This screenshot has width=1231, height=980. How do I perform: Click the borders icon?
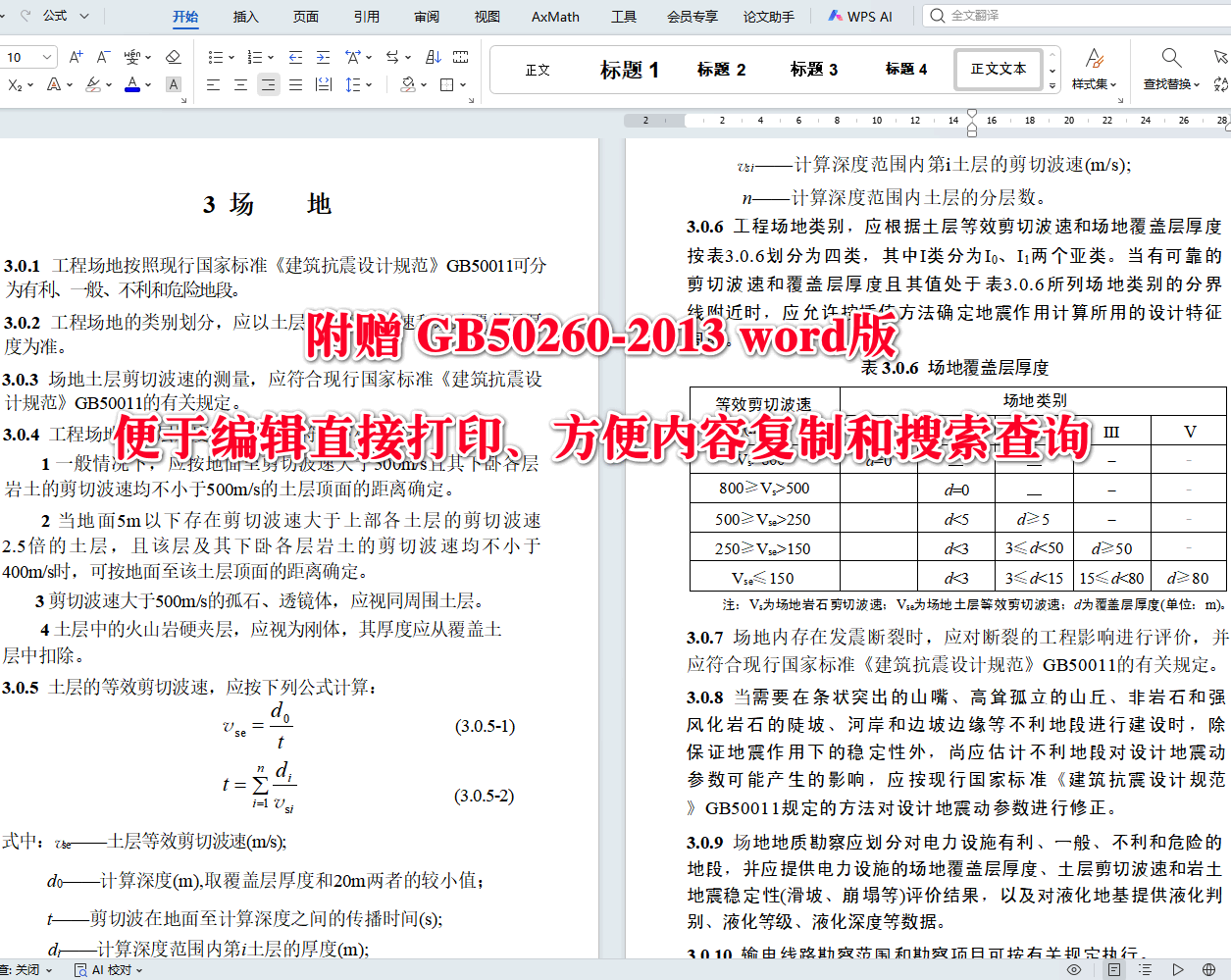[x=447, y=85]
